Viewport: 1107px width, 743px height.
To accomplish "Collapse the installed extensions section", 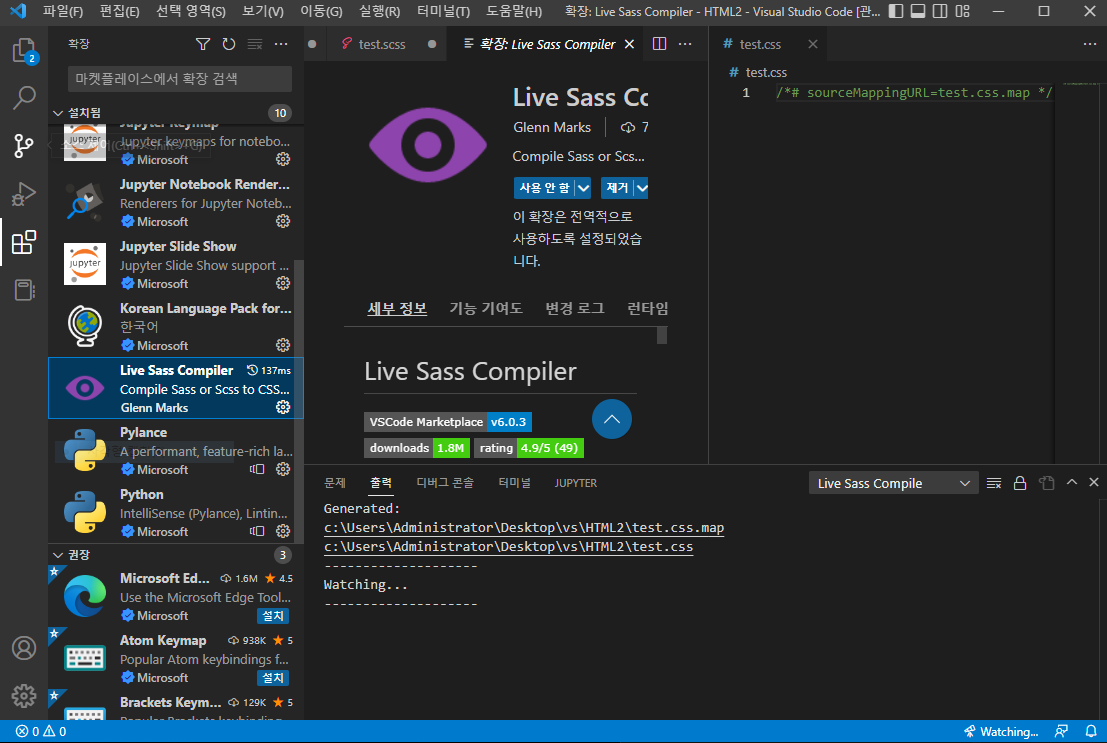I will (x=58, y=113).
